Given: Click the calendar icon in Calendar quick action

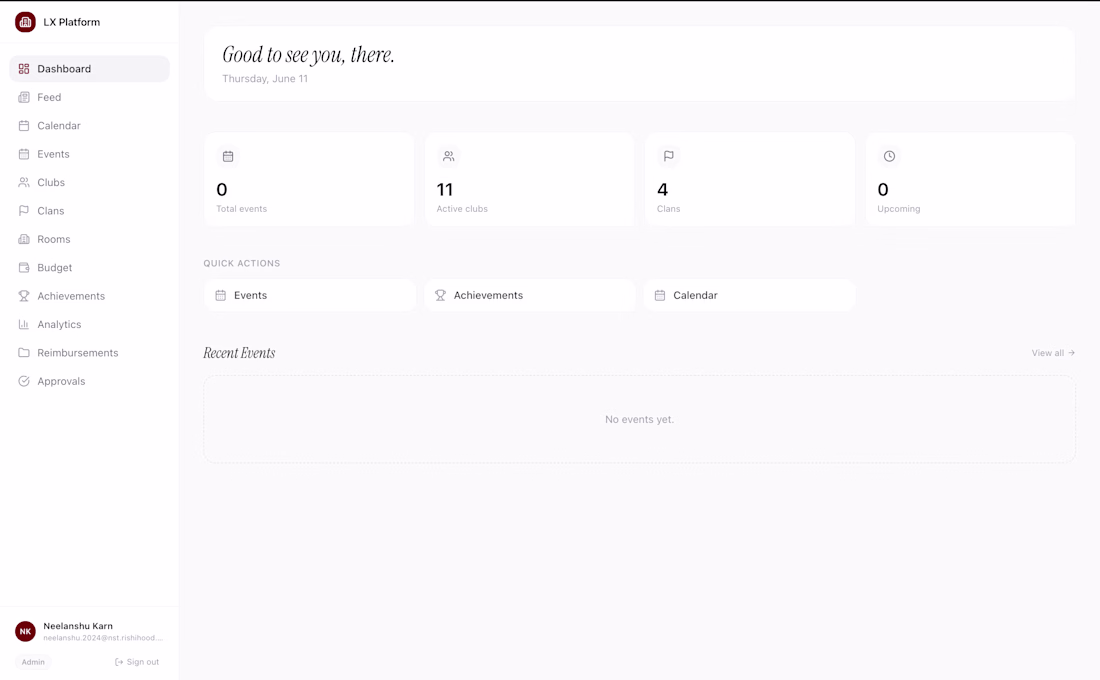Looking at the screenshot, I should click(x=659, y=295).
